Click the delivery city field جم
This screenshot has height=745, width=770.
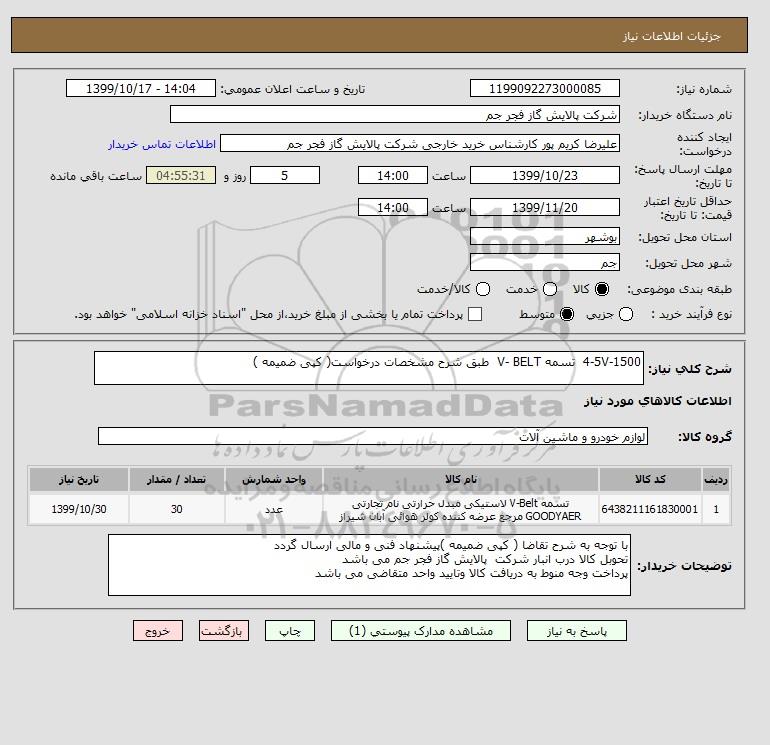pos(545,262)
